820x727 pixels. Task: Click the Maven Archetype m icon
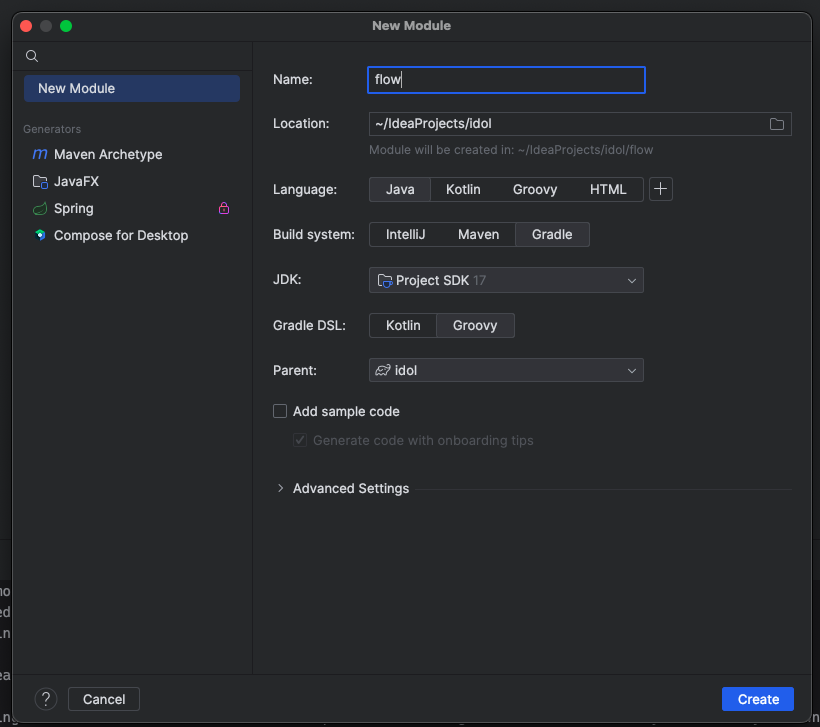[40, 154]
